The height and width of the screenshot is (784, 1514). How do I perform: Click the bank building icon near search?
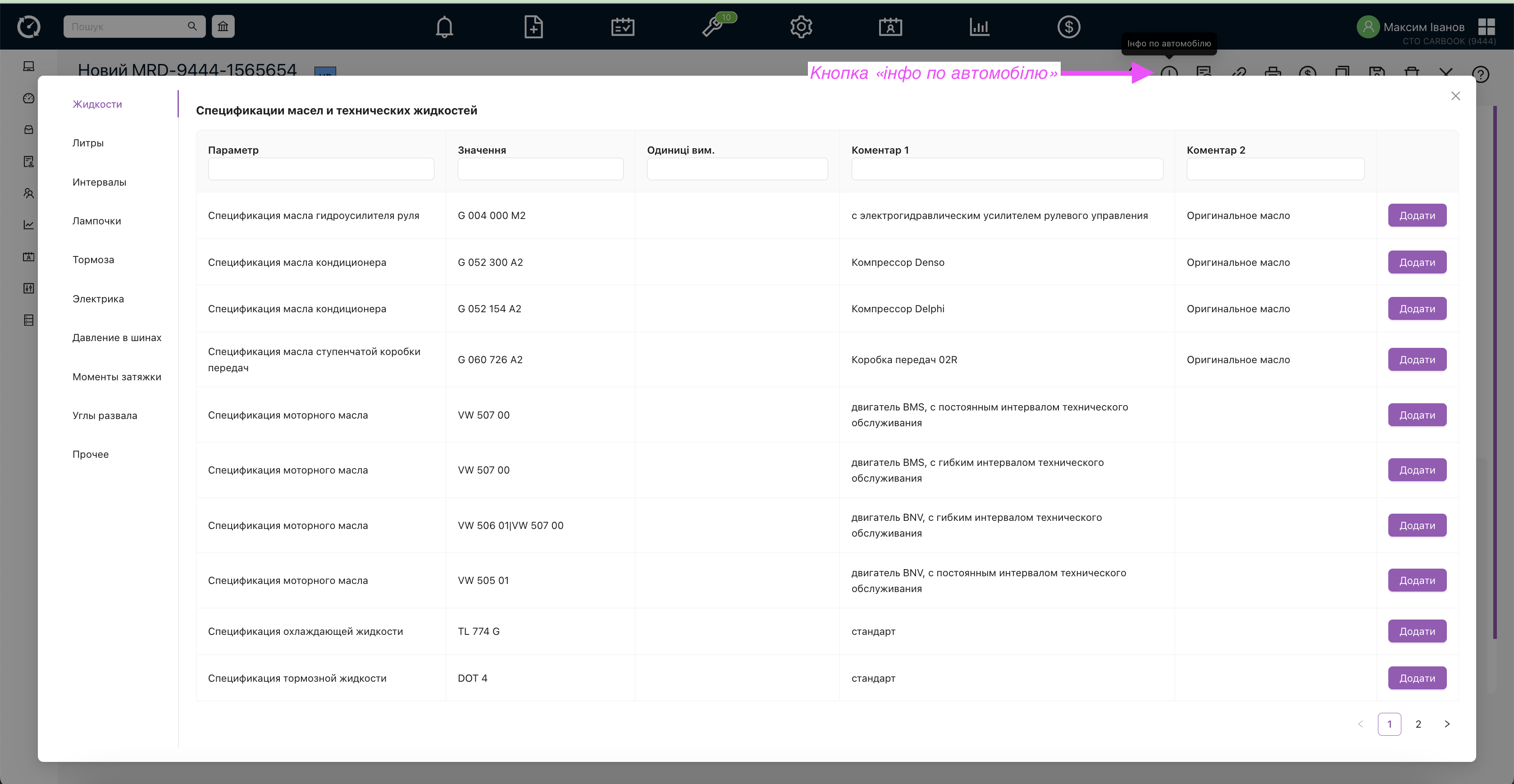click(x=223, y=27)
